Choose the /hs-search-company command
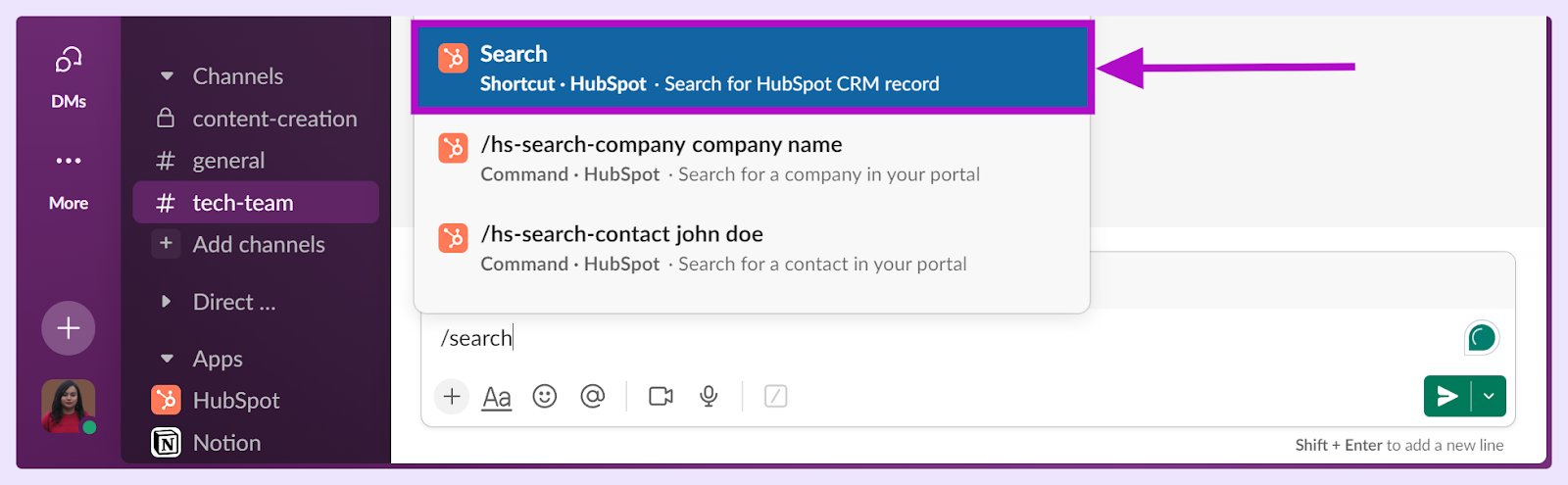 click(753, 159)
